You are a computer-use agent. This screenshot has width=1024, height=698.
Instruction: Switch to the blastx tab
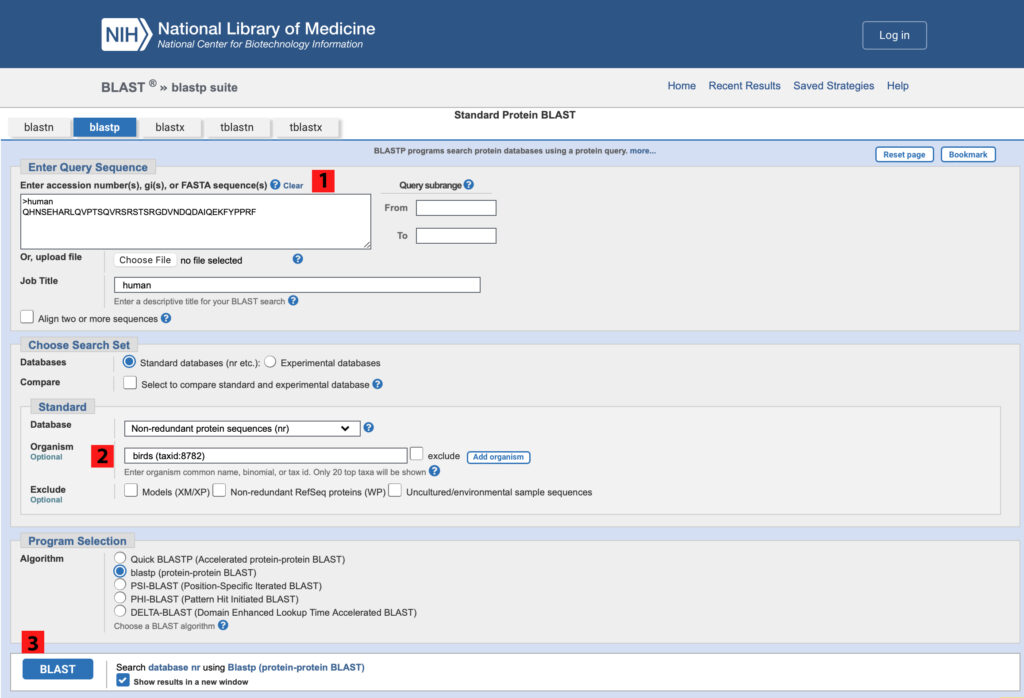pyautogui.click(x=170, y=127)
